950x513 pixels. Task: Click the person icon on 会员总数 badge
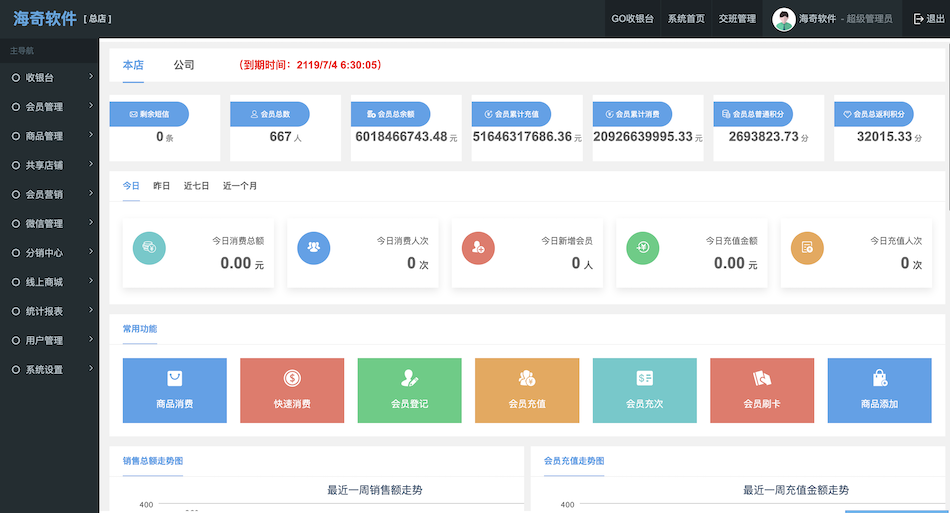pyautogui.click(x=254, y=114)
